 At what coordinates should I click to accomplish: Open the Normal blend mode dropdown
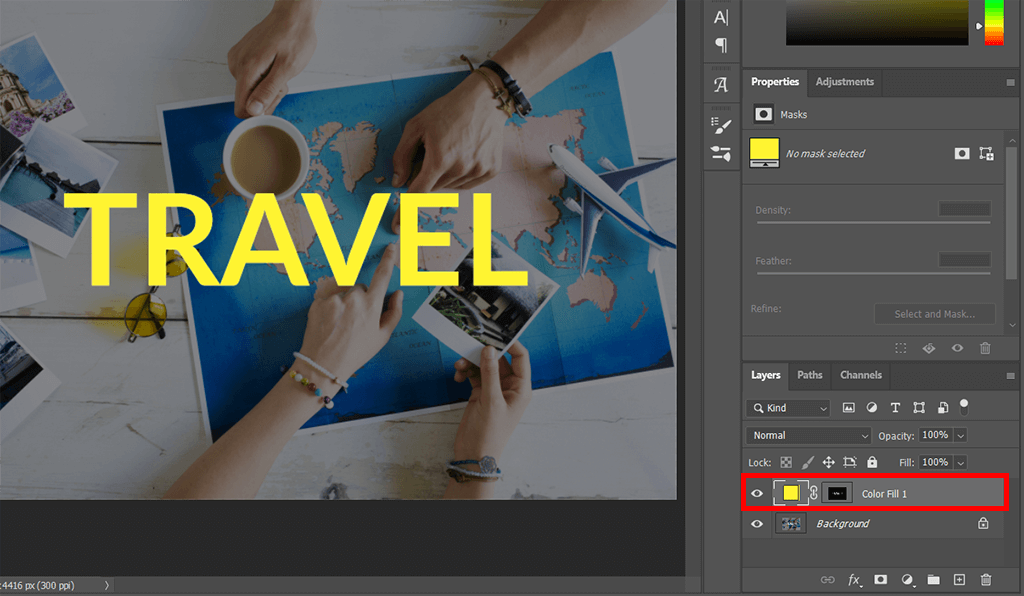tap(808, 435)
